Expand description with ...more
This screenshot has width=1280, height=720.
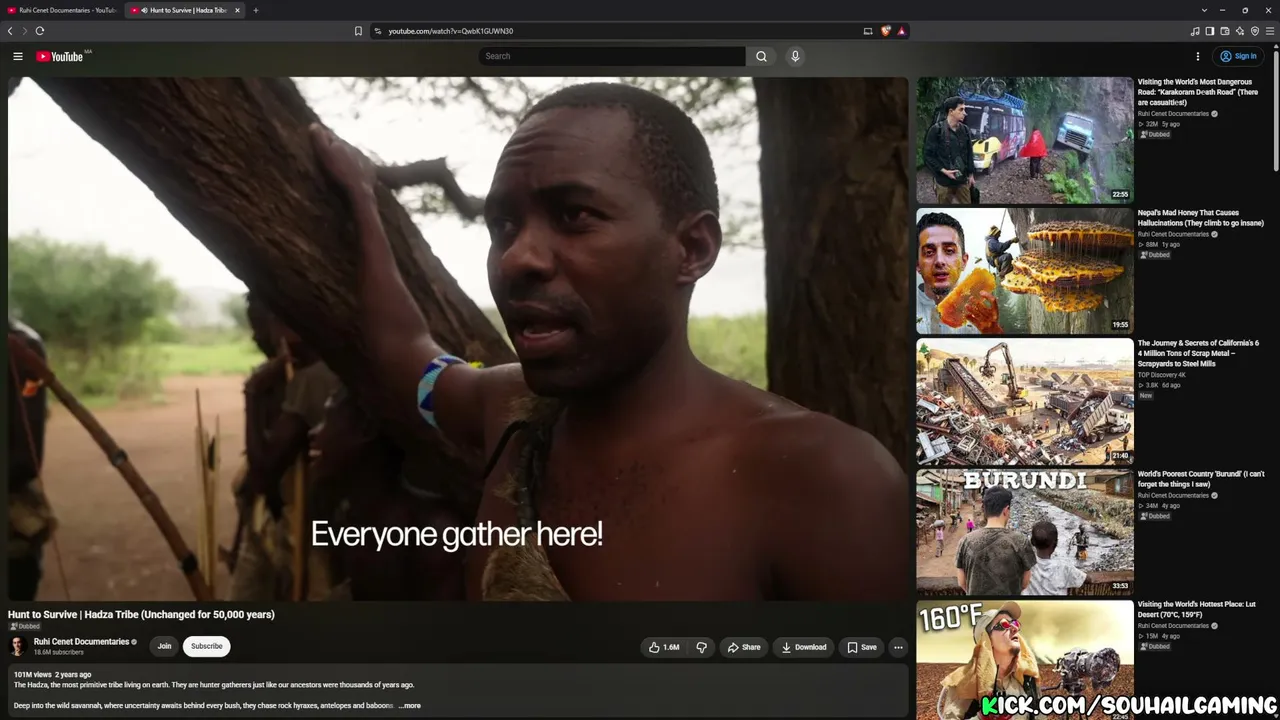pos(410,706)
